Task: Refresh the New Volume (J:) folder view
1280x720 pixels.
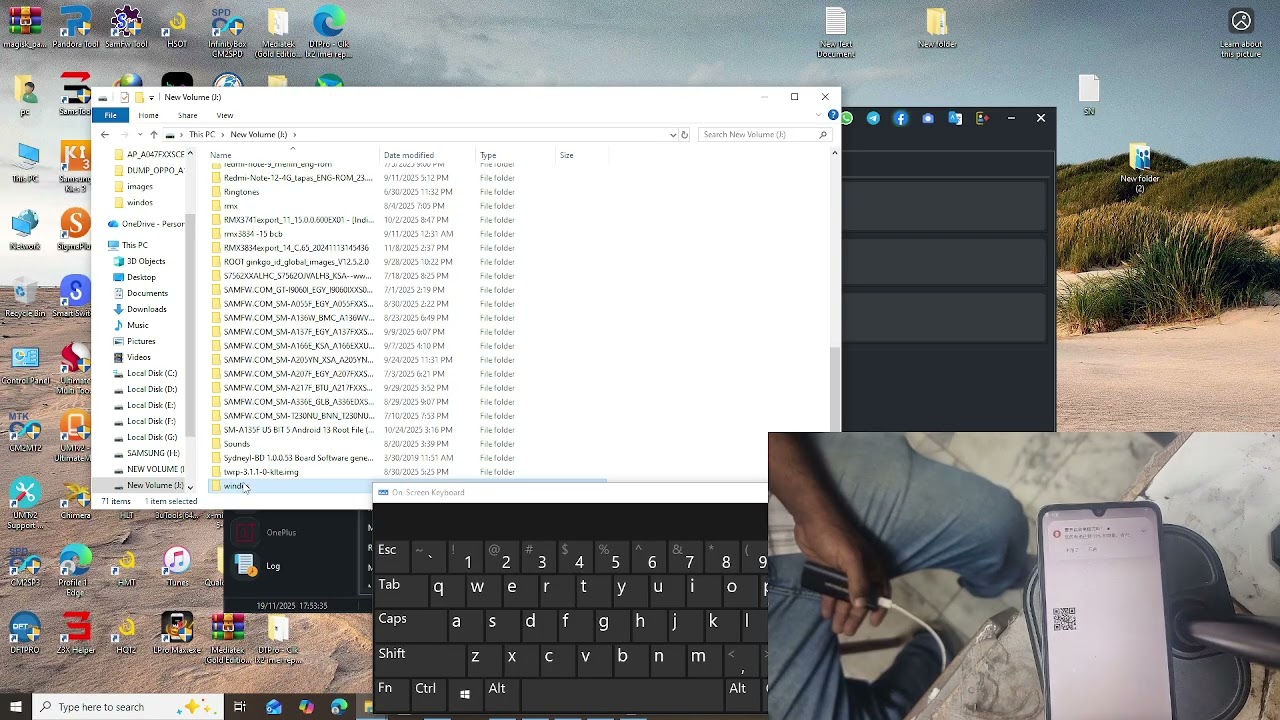Action: (x=684, y=134)
